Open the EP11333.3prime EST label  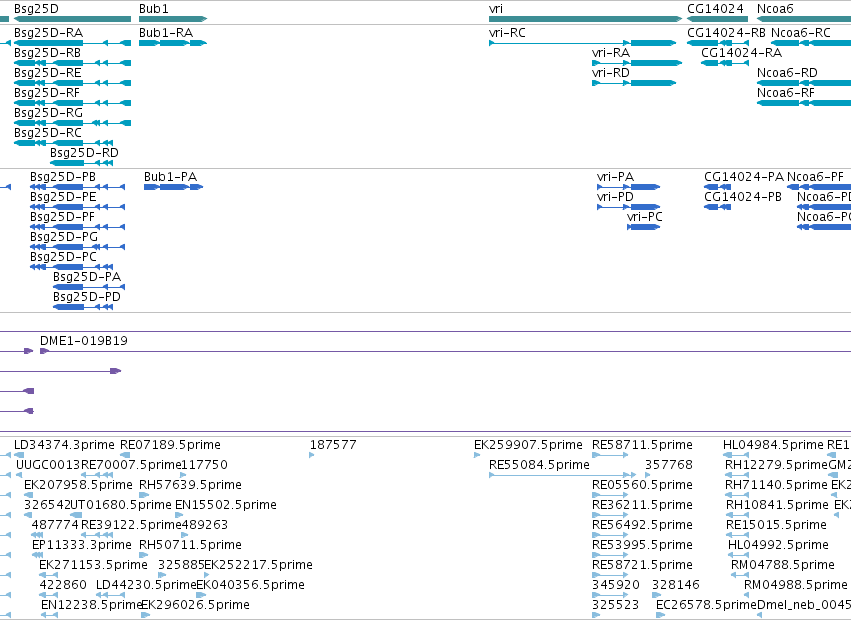pos(82,545)
